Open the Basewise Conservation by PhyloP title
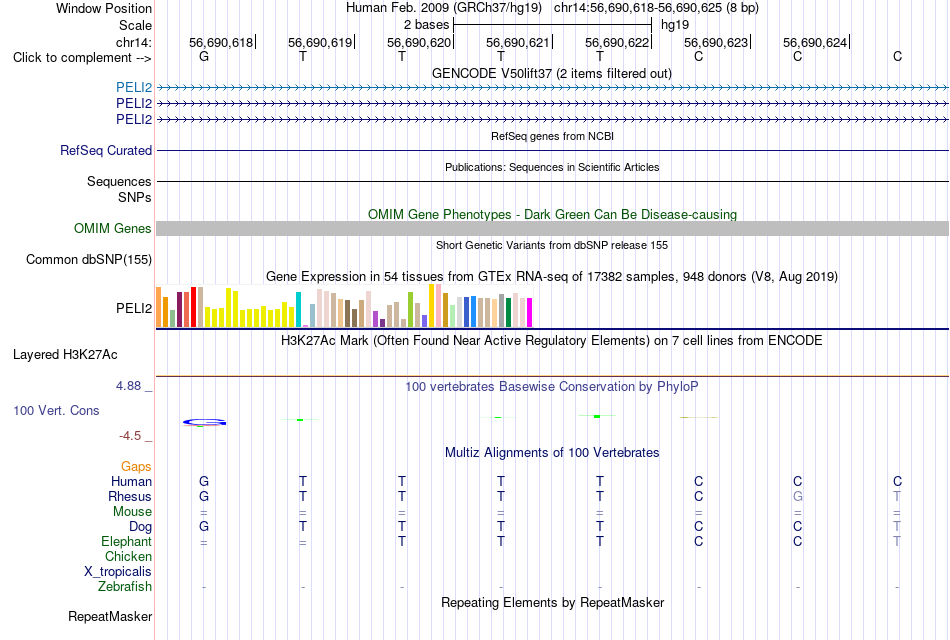This screenshot has height=640, width=950. (551, 387)
